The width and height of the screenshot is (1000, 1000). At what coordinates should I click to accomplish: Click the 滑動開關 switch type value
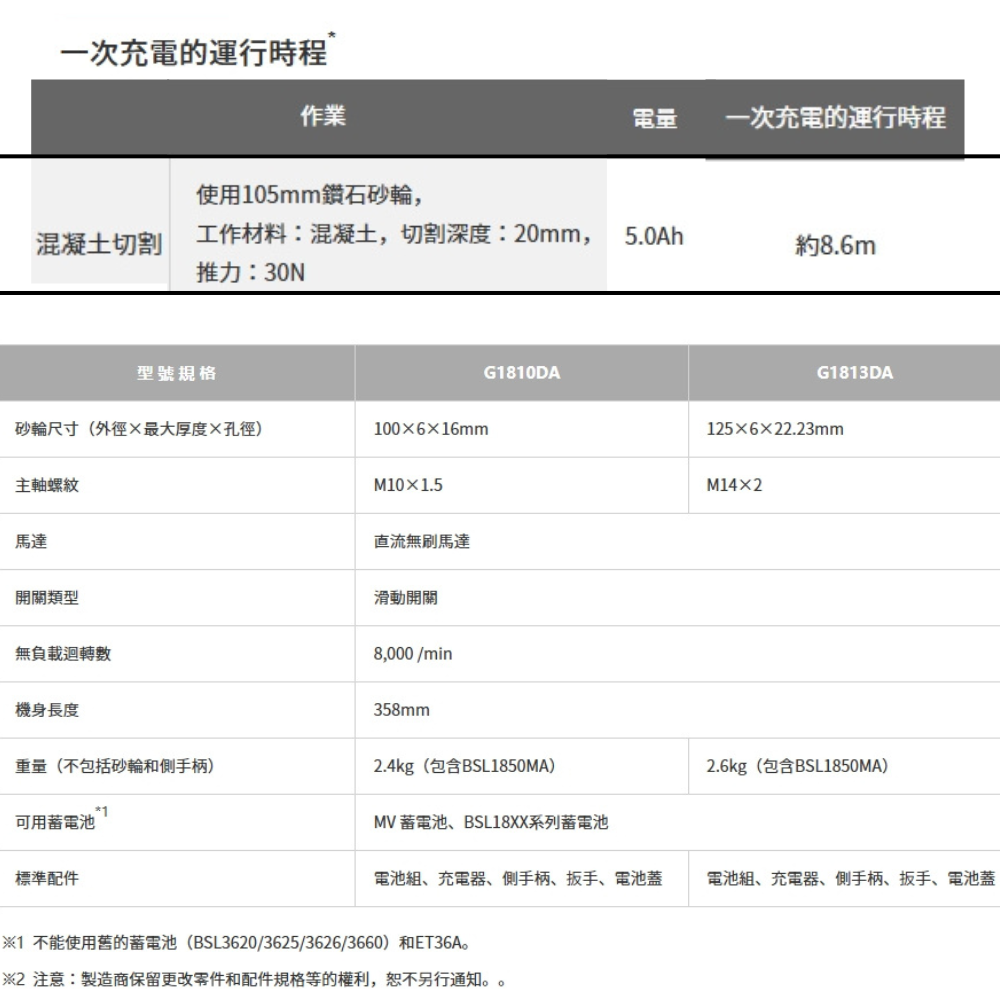[x=405, y=598]
